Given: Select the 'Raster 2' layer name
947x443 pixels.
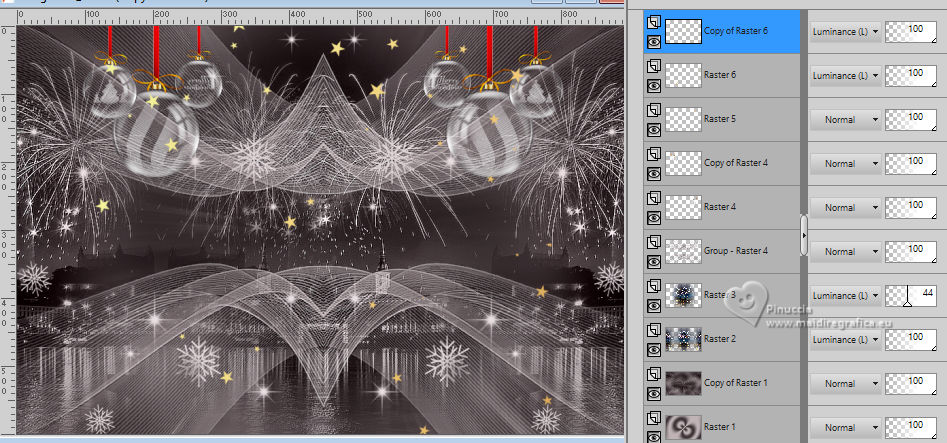Looking at the screenshot, I should click(720, 339).
